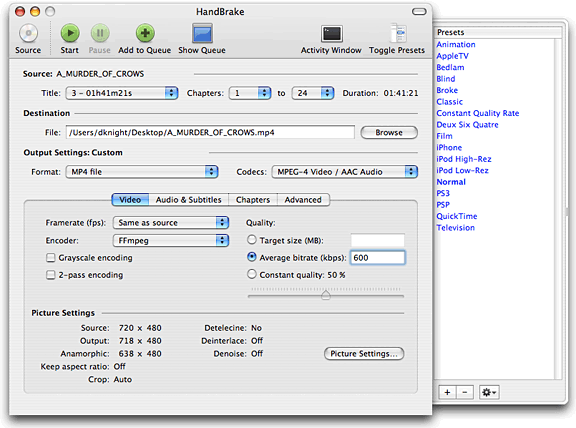
Task: Select the iPod Low-Rez preset
Action: (462, 170)
